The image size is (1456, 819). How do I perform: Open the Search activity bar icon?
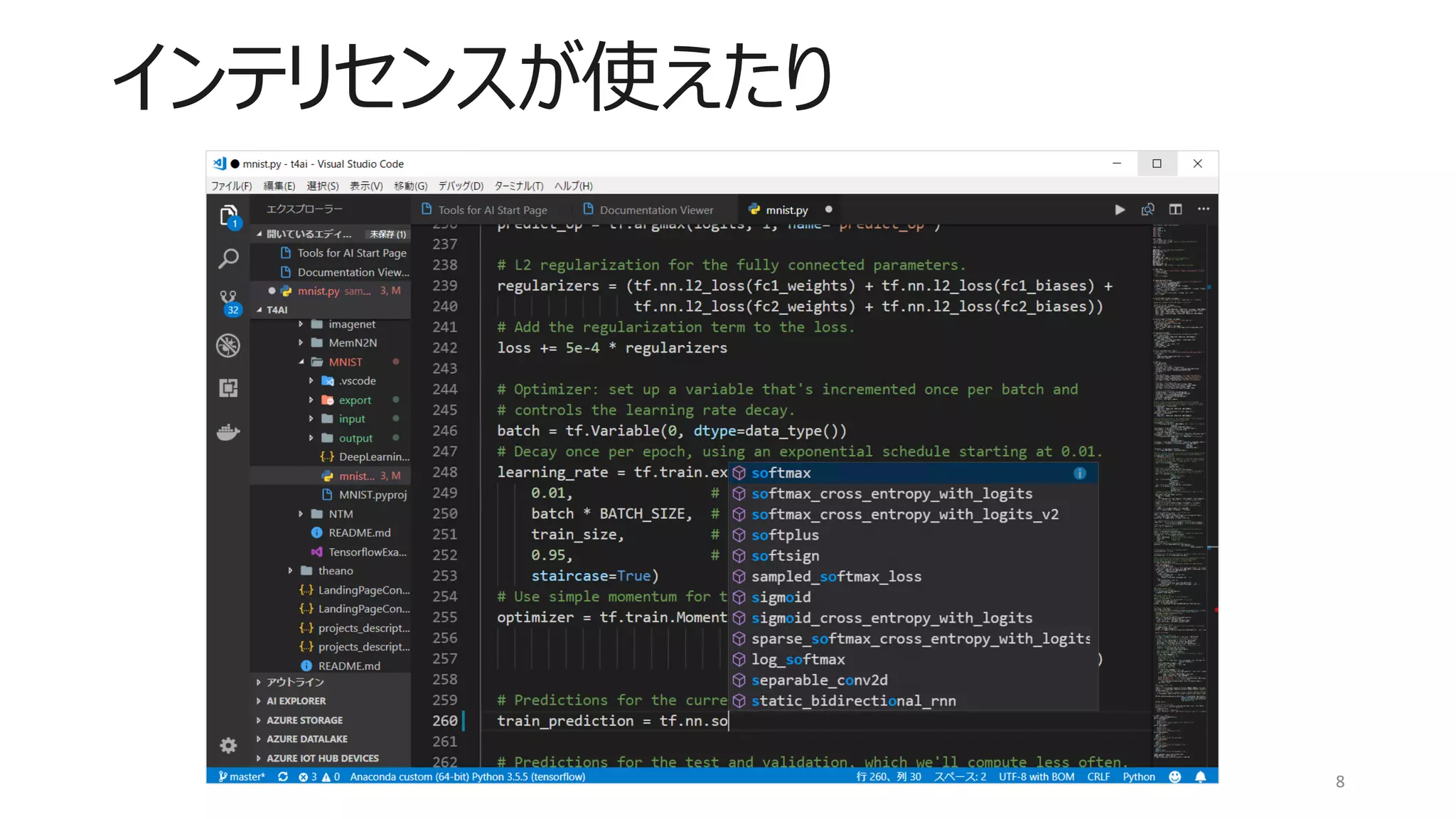point(228,258)
